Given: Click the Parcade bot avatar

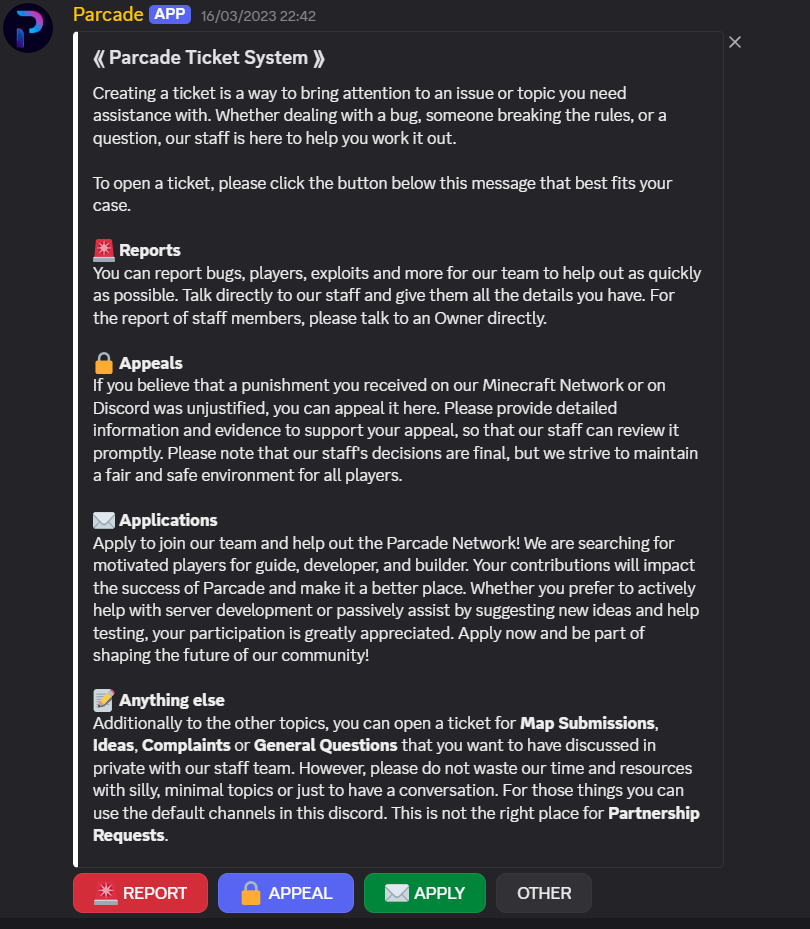Looking at the screenshot, I should click(28, 28).
